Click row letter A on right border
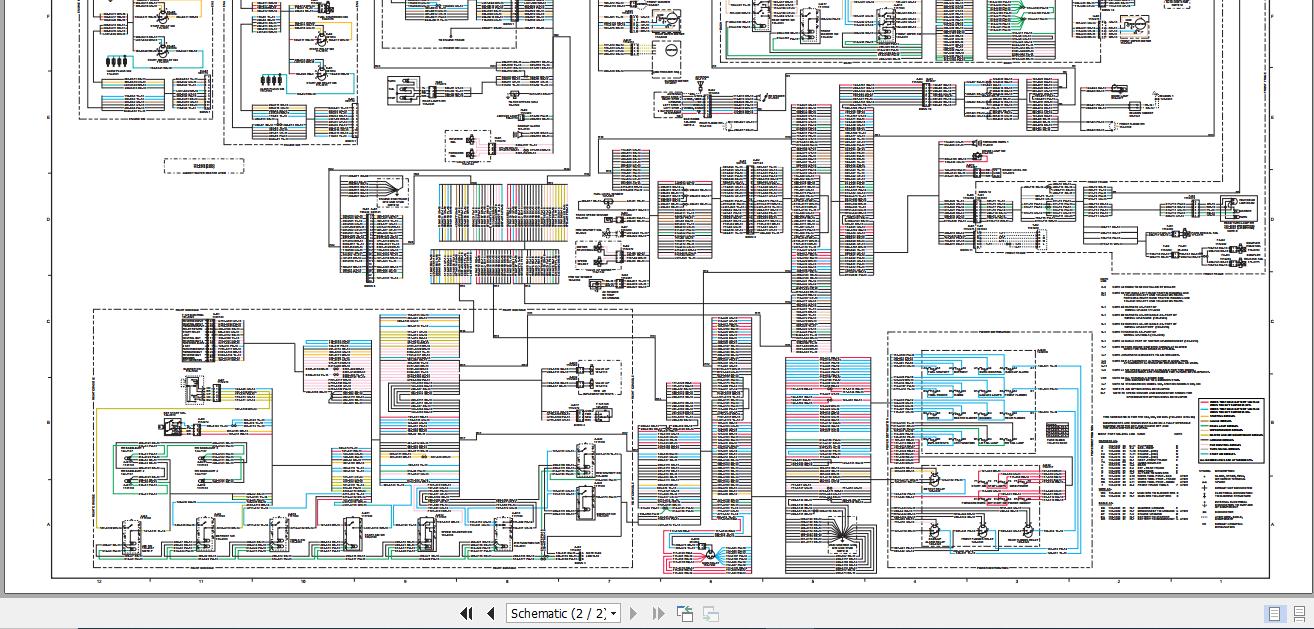 click(1272, 524)
